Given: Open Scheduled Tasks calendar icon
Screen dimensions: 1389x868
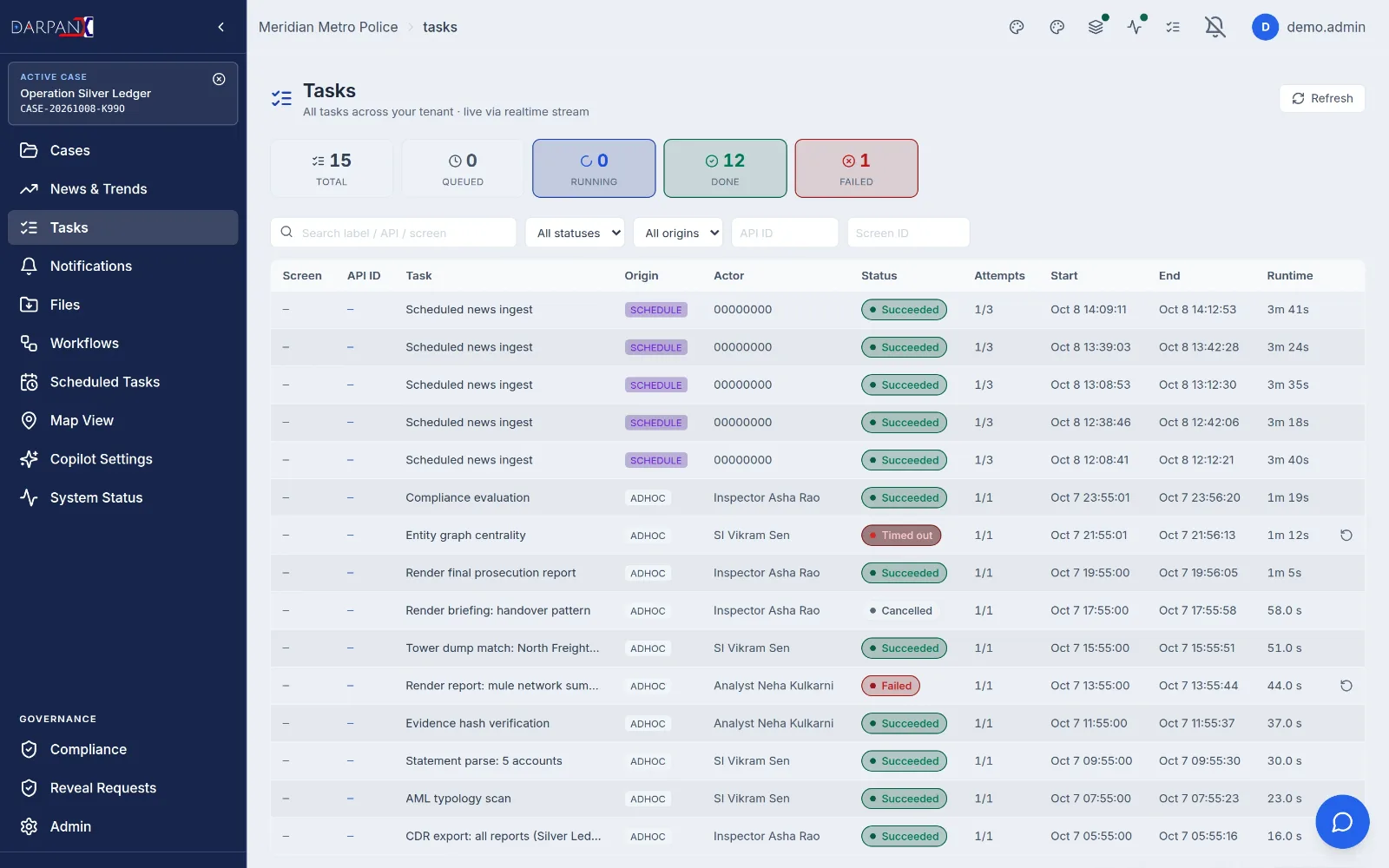Looking at the screenshot, I should click(29, 382).
